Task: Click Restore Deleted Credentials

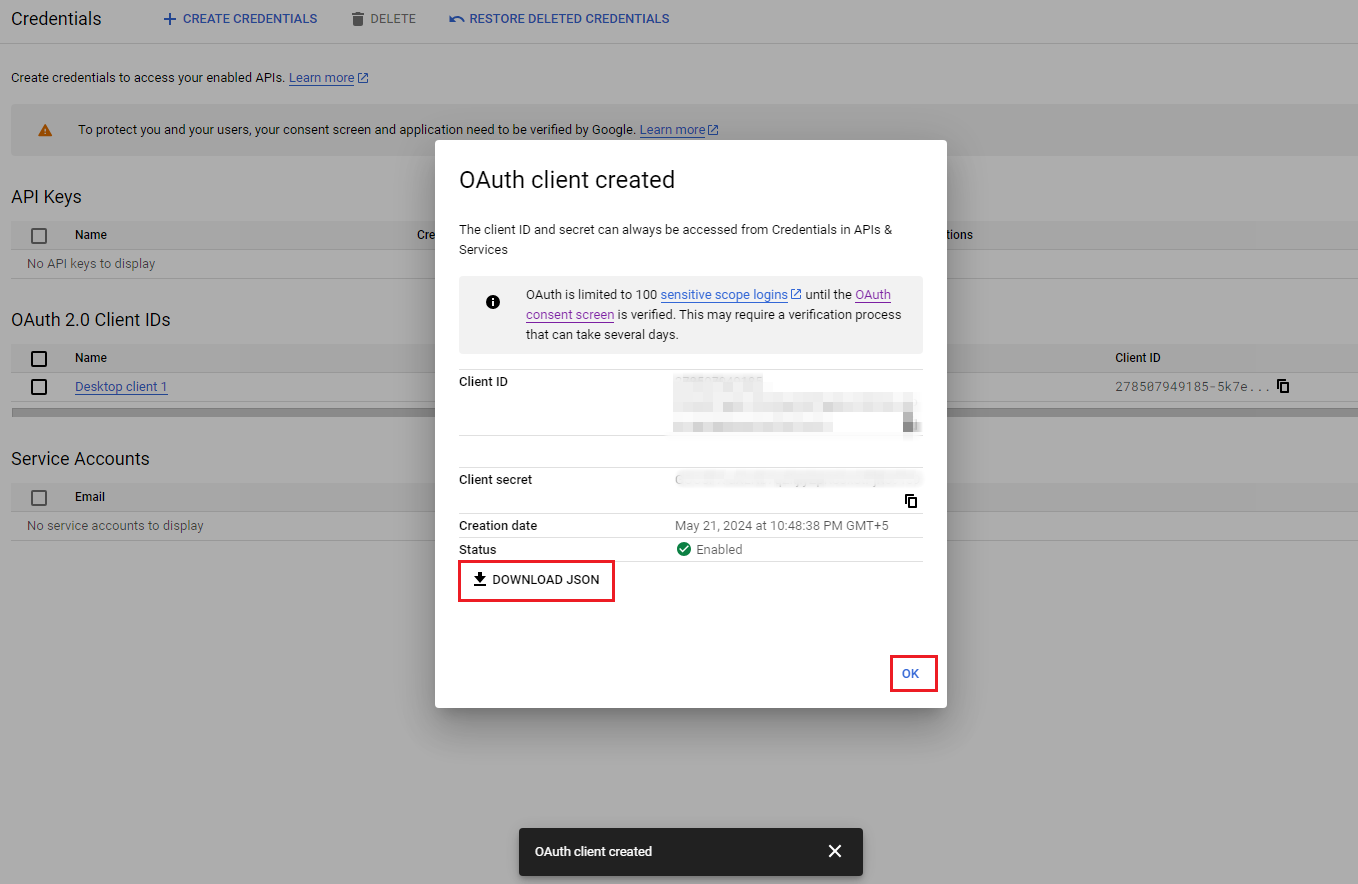Action: pyautogui.click(x=559, y=19)
